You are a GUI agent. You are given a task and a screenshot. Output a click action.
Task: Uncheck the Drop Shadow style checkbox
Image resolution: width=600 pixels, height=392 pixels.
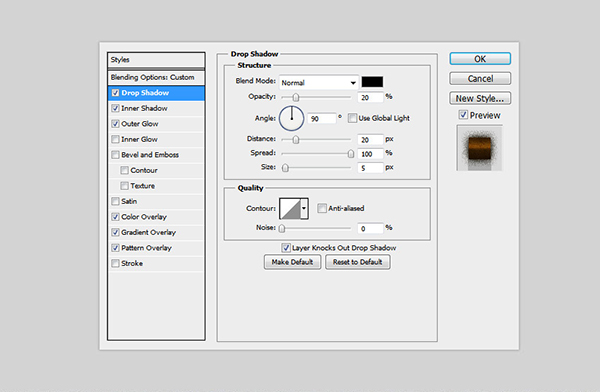115,93
